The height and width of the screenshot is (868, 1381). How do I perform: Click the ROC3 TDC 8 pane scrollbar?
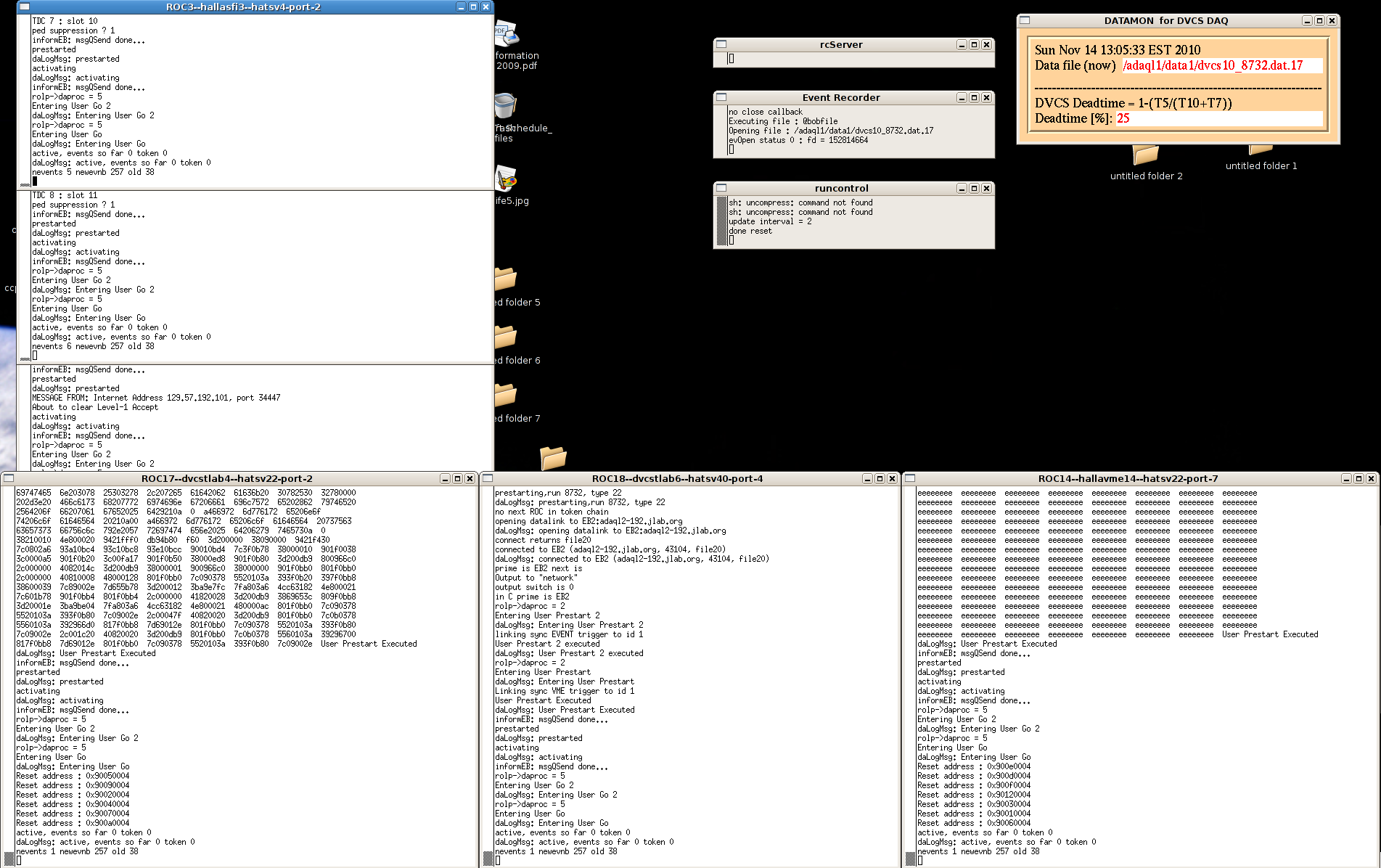[25, 276]
